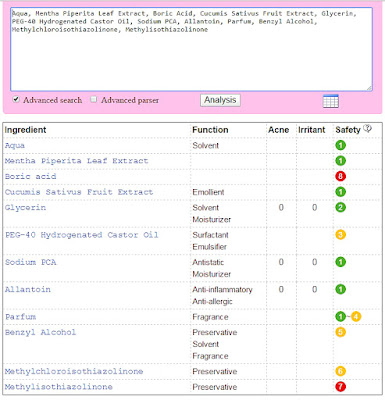This screenshot has width=385, height=400.
Task: Click 'Emulsifier' function text
Action: (209, 247)
